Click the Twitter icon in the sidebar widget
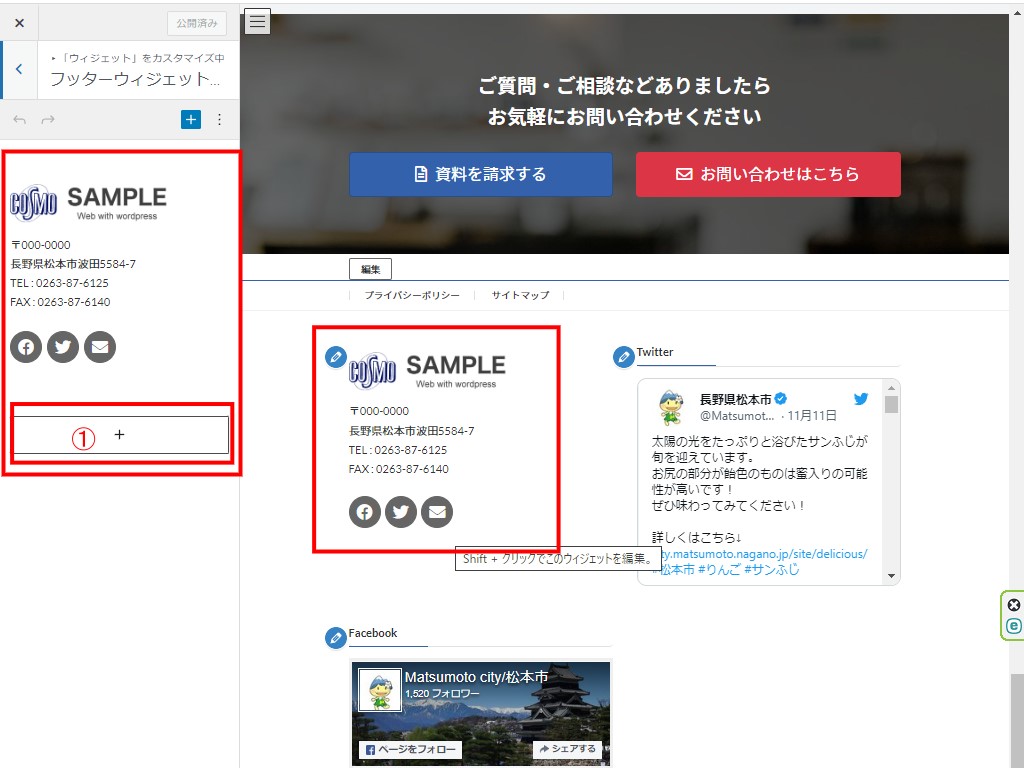 pyautogui.click(x=63, y=347)
